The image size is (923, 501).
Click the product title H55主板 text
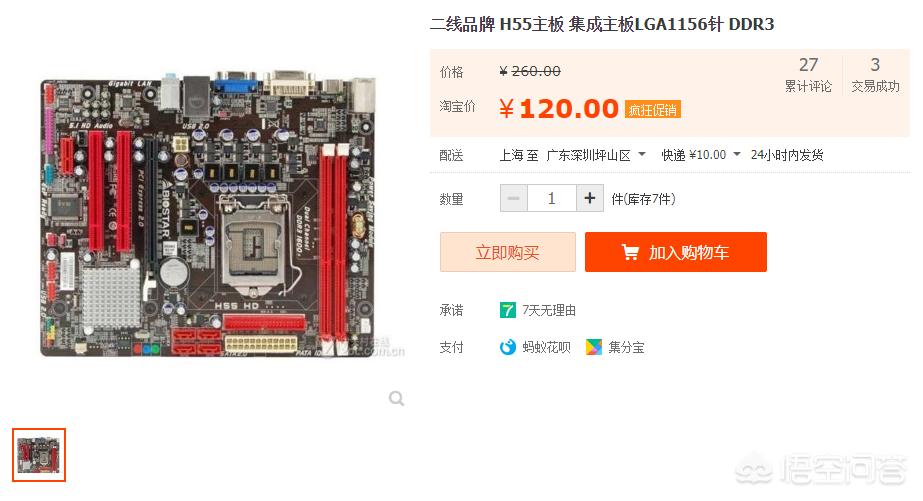click(x=532, y=24)
